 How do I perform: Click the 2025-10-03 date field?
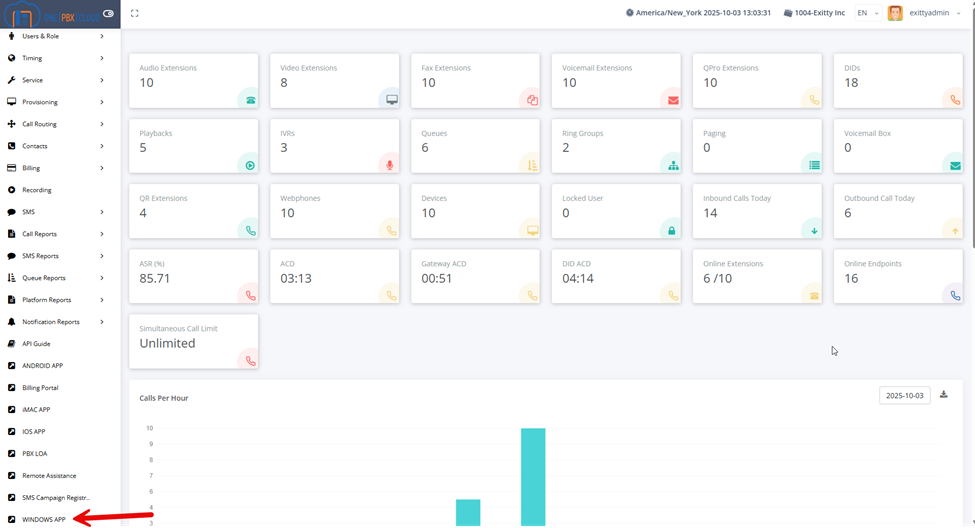pyautogui.click(x=904, y=396)
